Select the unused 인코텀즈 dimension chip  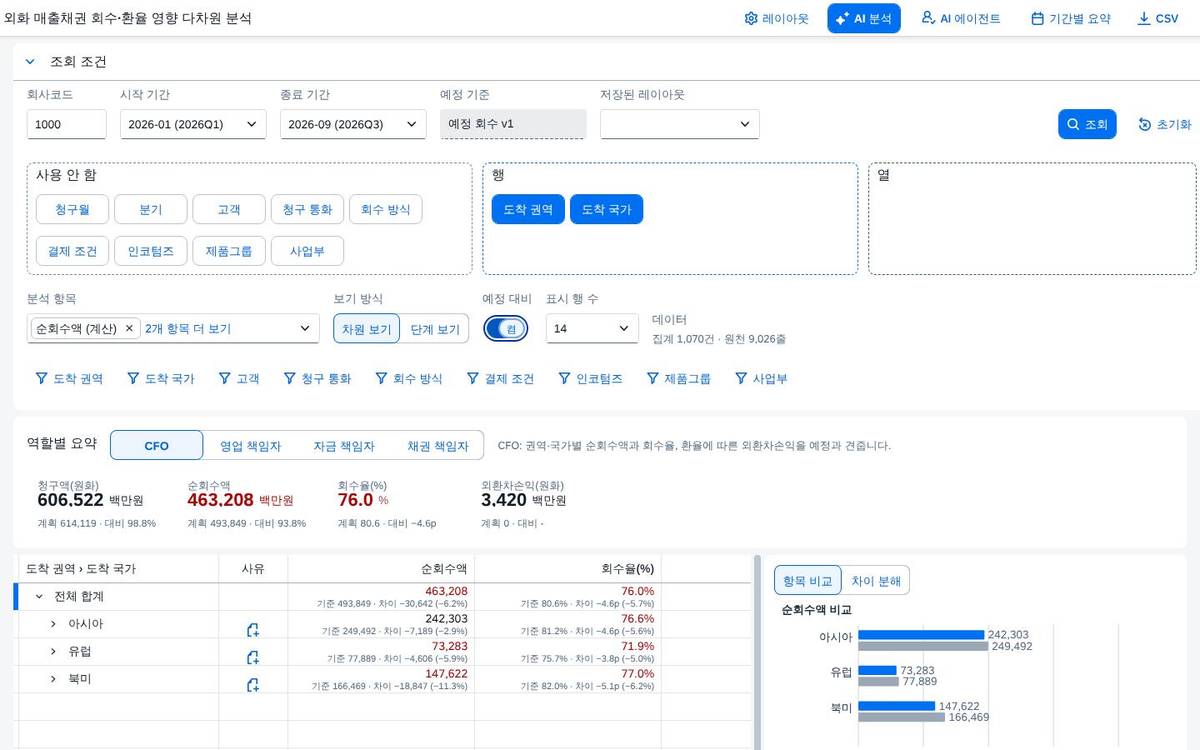tap(150, 251)
